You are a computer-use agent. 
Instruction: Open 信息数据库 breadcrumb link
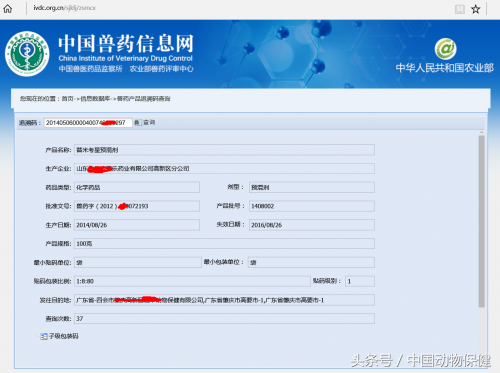point(95,99)
